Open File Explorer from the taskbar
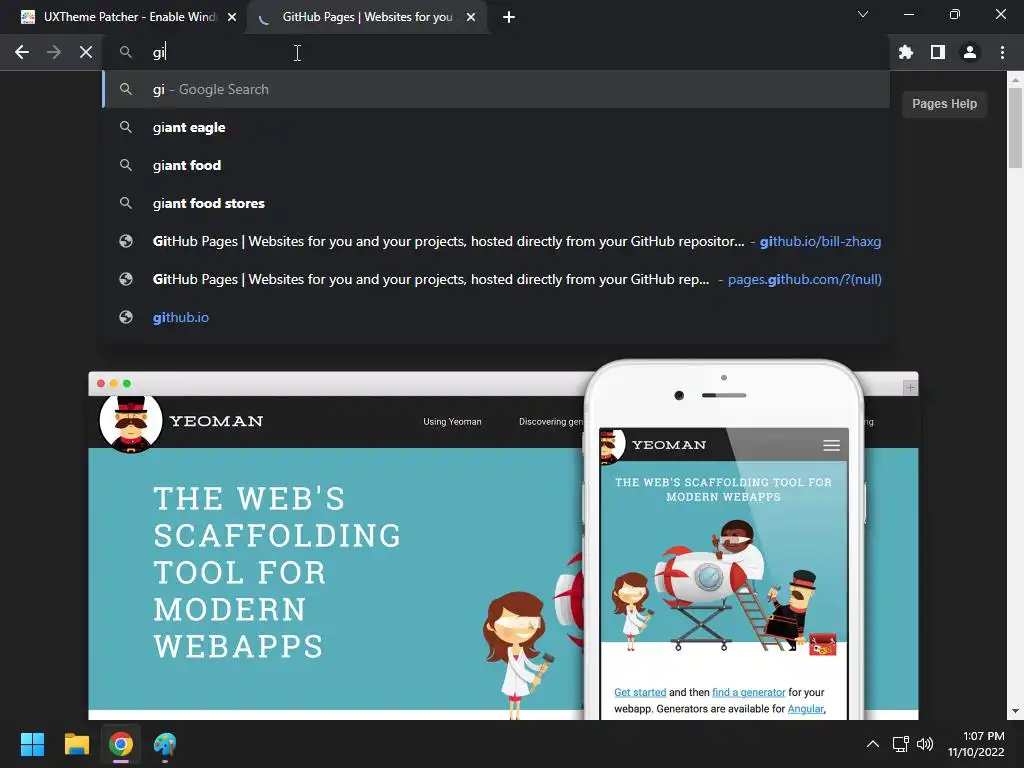The width and height of the screenshot is (1024, 768). pyautogui.click(x=76, y=744)
